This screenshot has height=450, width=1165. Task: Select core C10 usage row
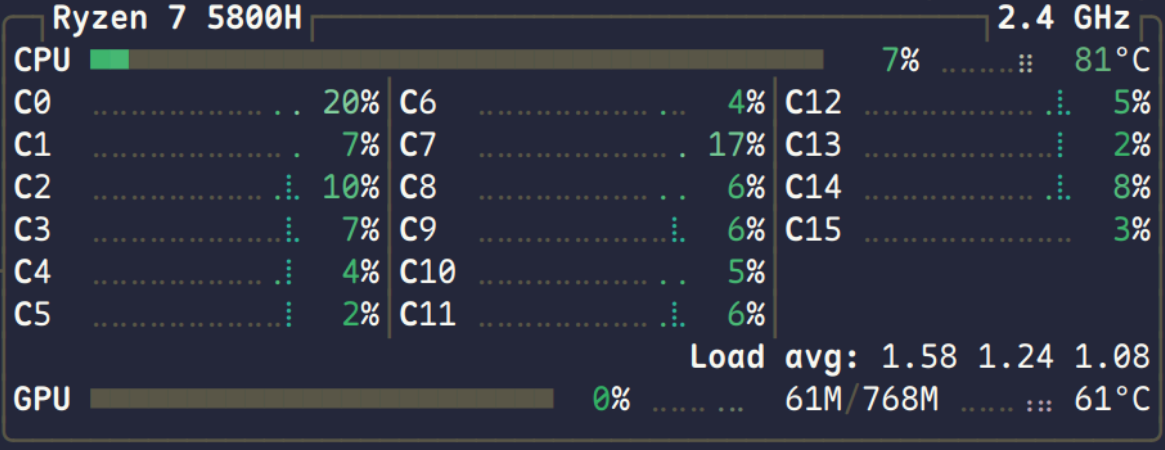(x=582, y=272)
